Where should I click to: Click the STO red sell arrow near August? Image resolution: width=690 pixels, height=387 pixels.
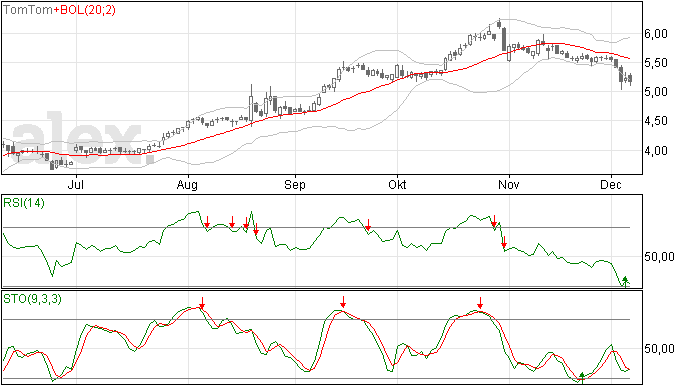tap(202, 303)
